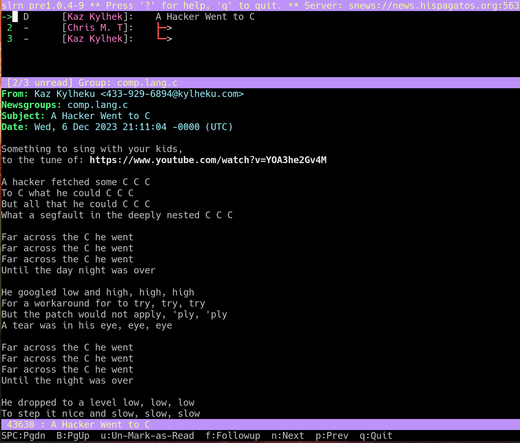Click 'q:Quit' in bottom bar
This screenshot has width=520, height=443.
[376, 436]
